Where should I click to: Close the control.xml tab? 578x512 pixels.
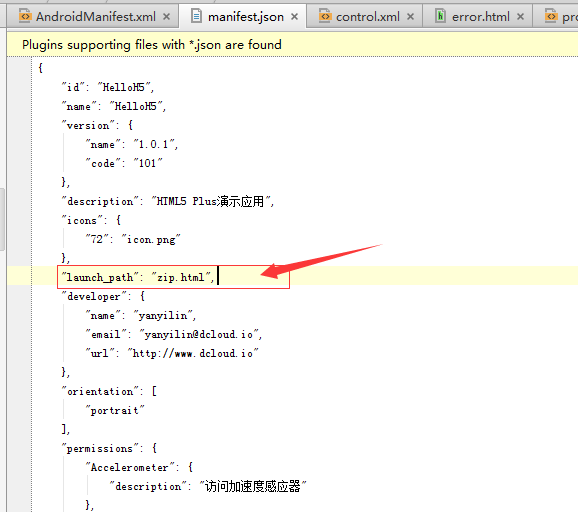[x=410, y=17]
